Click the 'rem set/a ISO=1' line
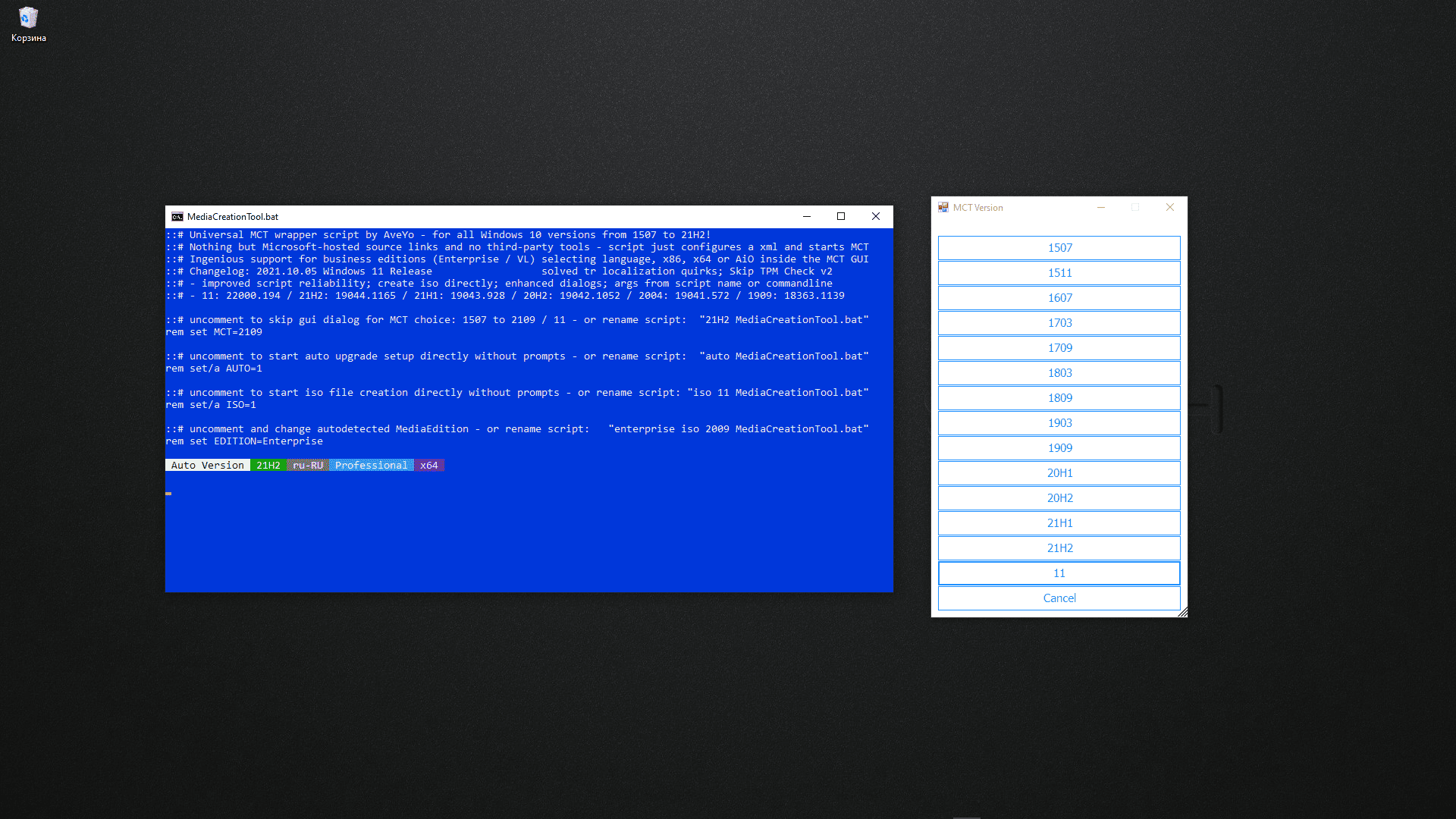This screenshot has height=819, width=1456. tap(211, 405)
